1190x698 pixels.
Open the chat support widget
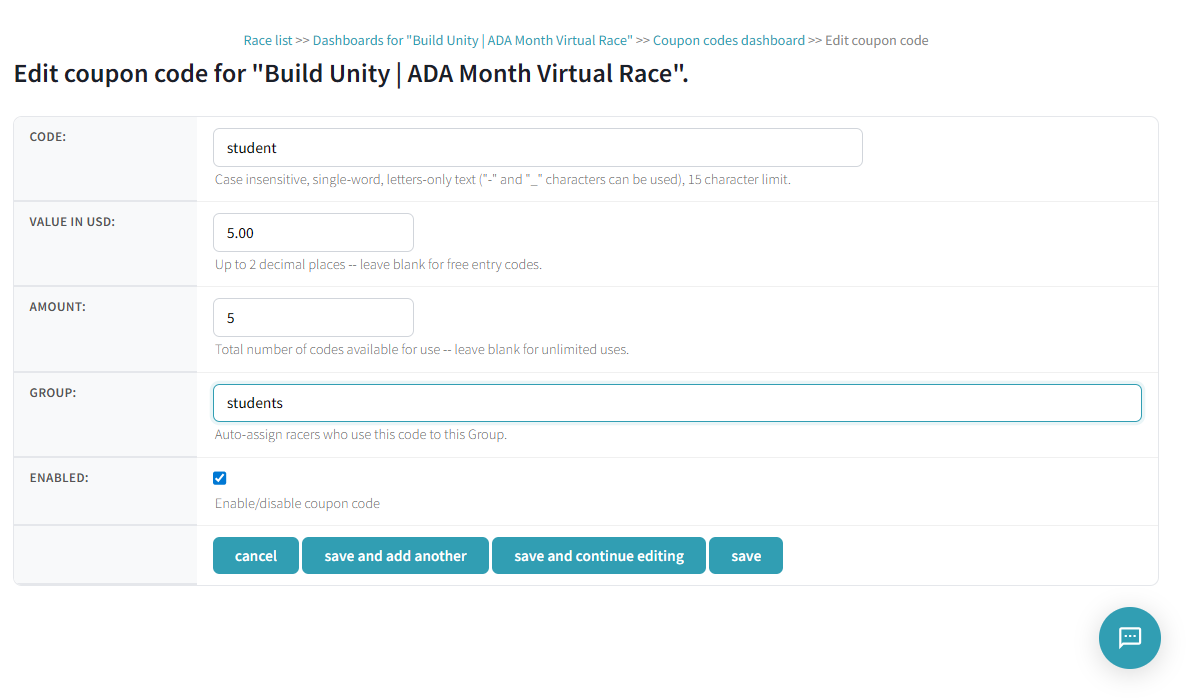click(1129, 637)
